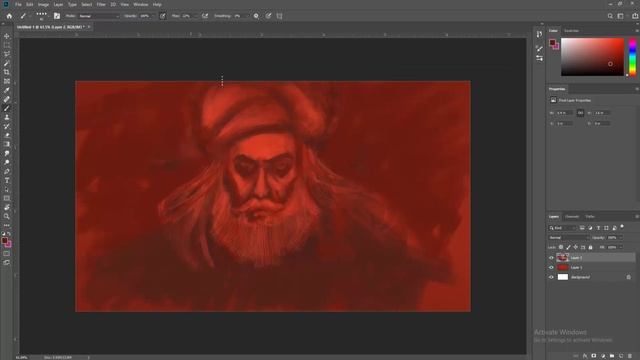Select the Lasso tool
Viewport: 640px width, 360px height.
7,54
